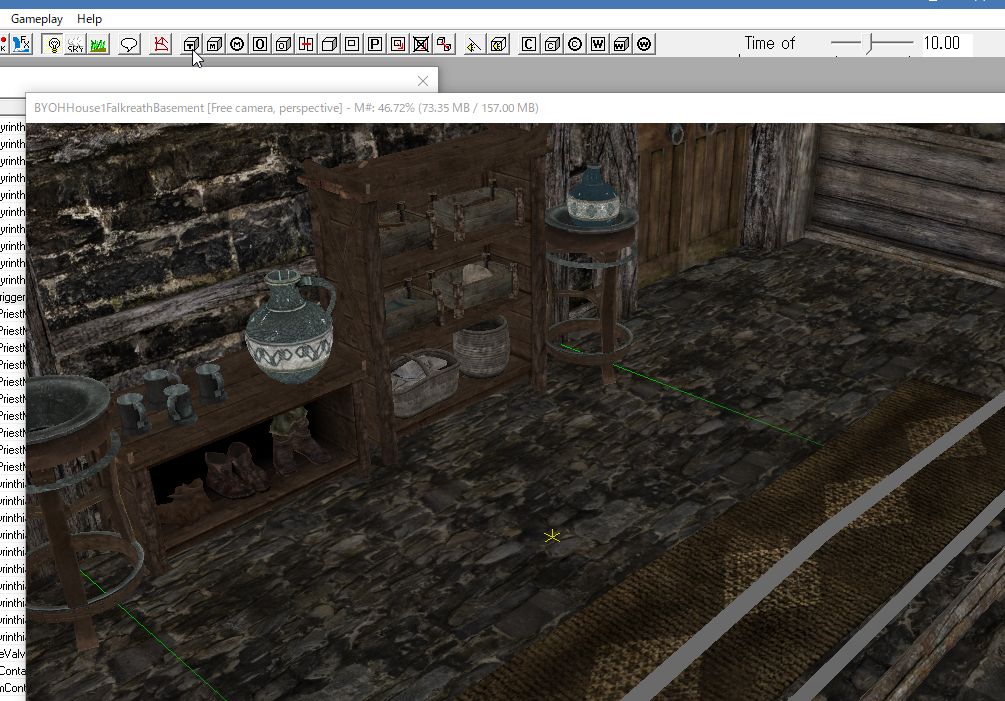
Task: Click the circle icon marked C
Action: 575,44
